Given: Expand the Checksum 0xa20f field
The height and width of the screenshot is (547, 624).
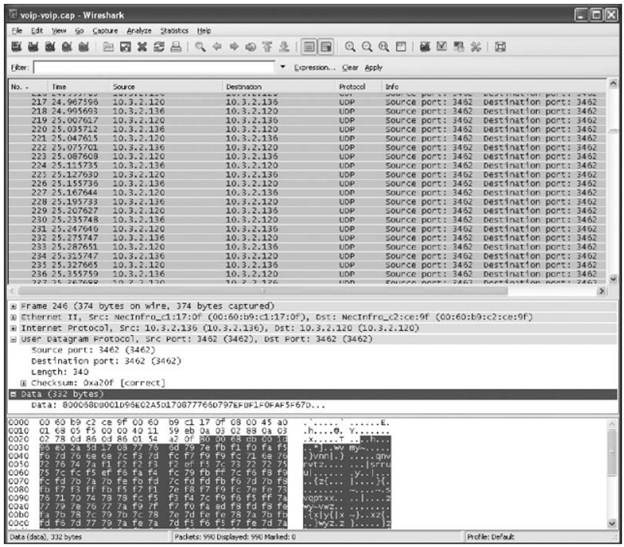Looking at the screenshot, I should 23,383.
